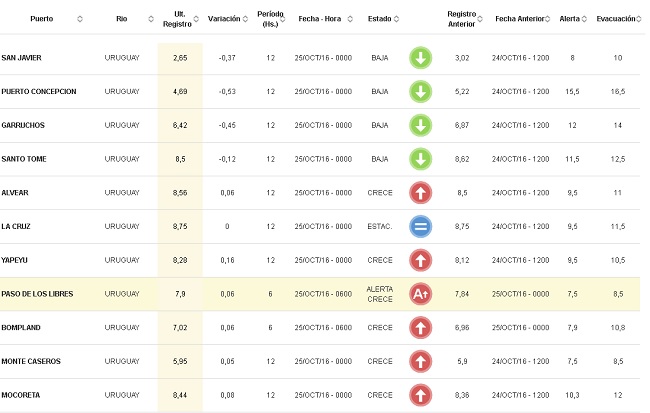Select the MONTE CASEROS port name
Screen dimensions: 650x413
coord(31,361)
